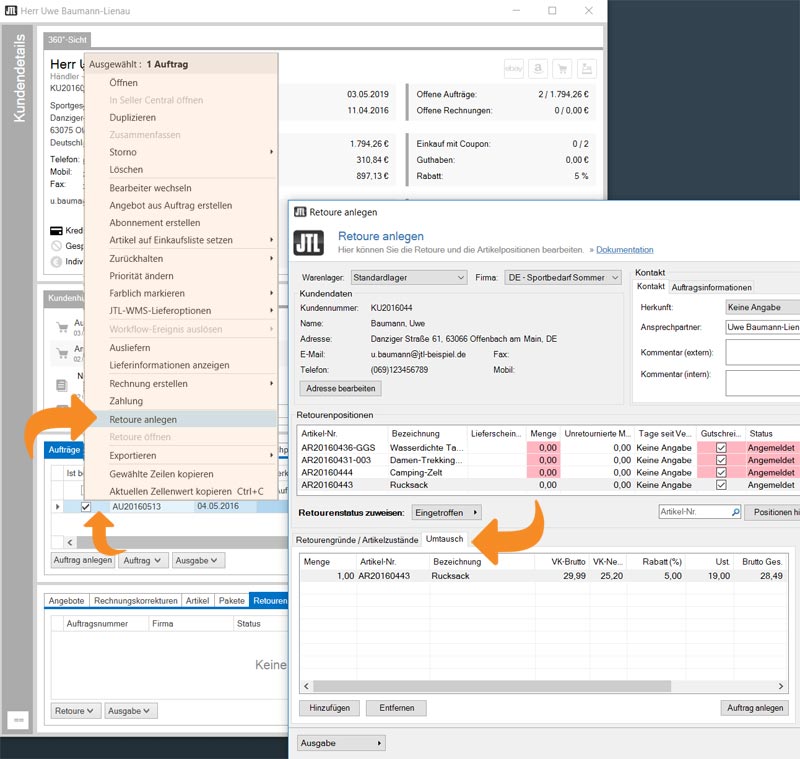The width and height of the screenshot is (800, 759).
Task: Expand the Firma dropdown
Action: 563,277
